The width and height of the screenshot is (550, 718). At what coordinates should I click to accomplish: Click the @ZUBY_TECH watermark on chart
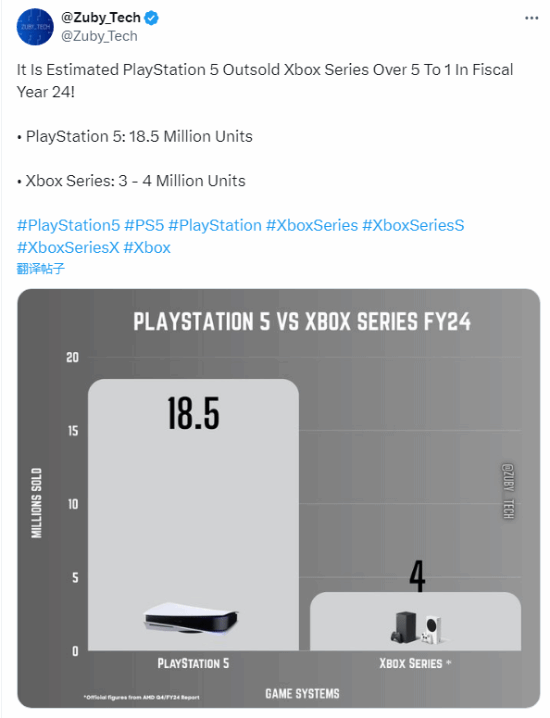click(508, 491)
